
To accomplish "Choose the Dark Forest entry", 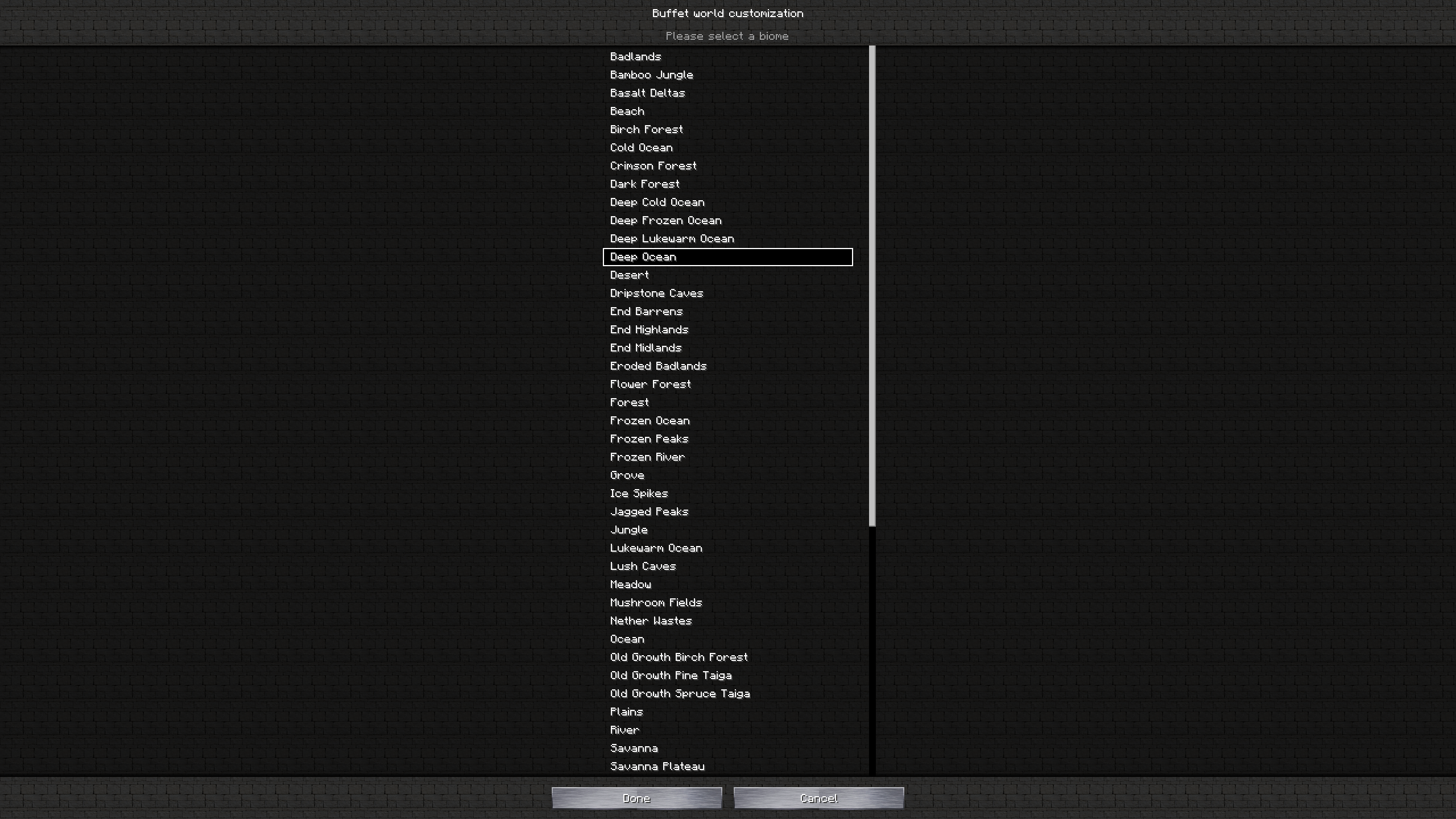I will point(727,184).
